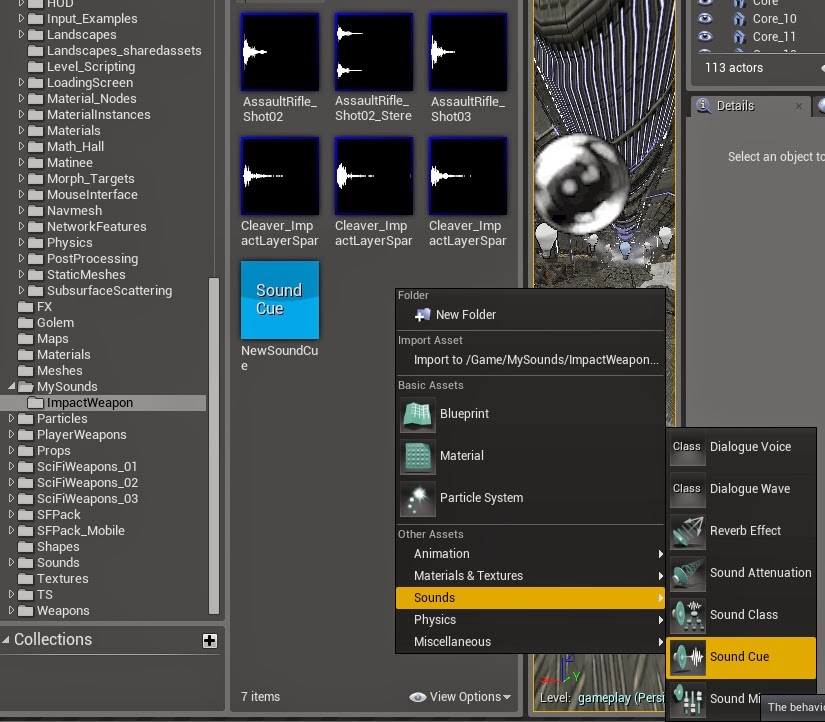Viewport: 825px width, 722px height.
Task: Choose Sound Attenuation from the submenu
Action: tap(741, 573)
